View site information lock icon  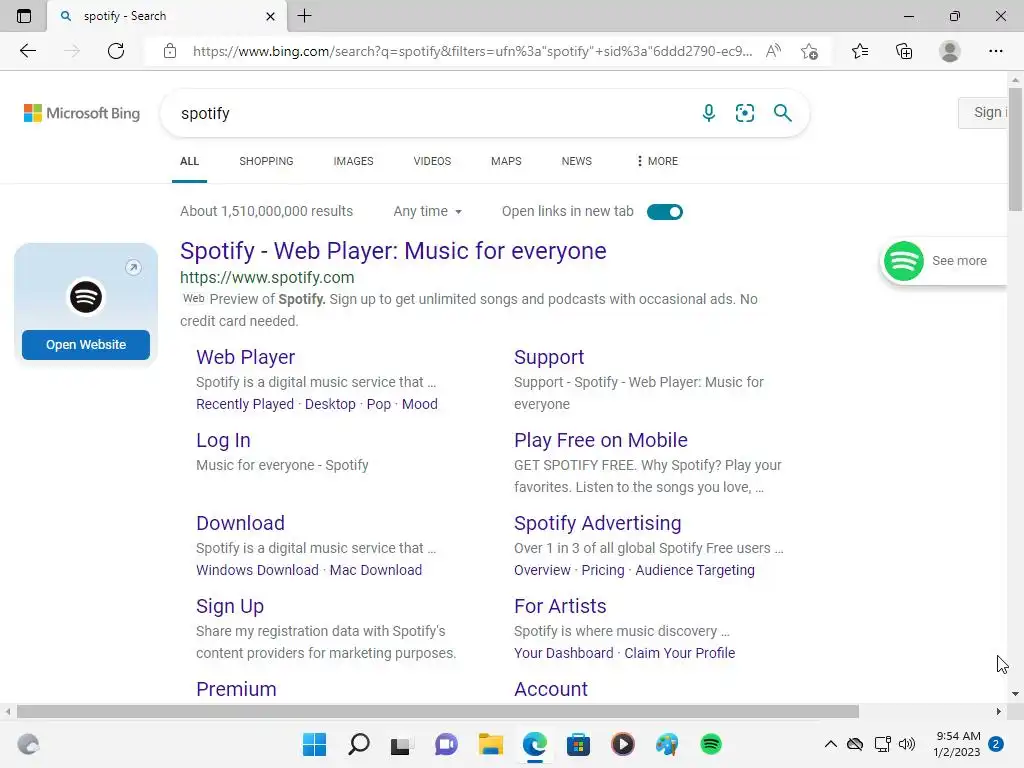(x=170, y=51)
